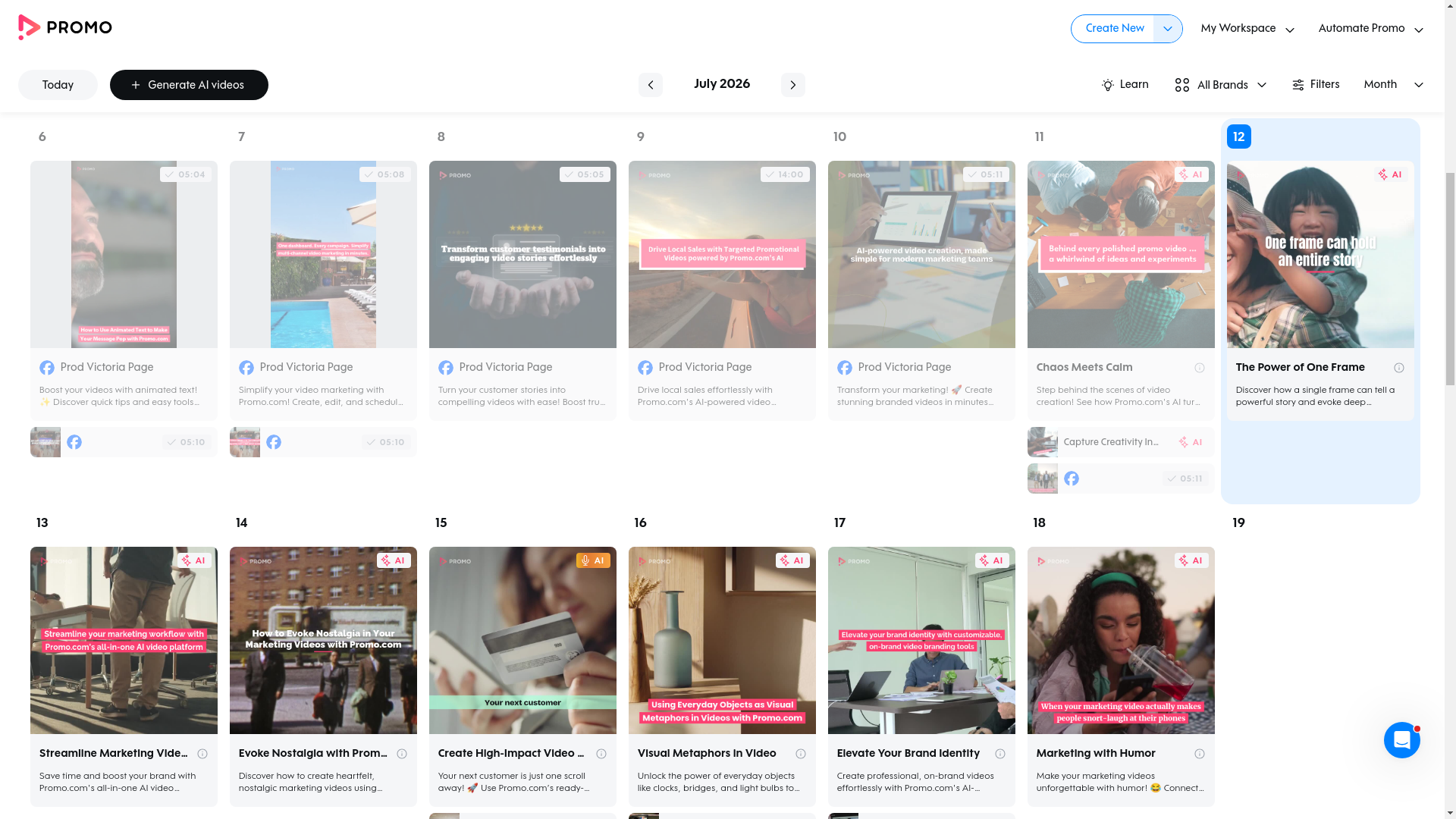Open the One frame can hold story thumbnail
Screen dimensions: 1456x819
(x=1320, y=254)
